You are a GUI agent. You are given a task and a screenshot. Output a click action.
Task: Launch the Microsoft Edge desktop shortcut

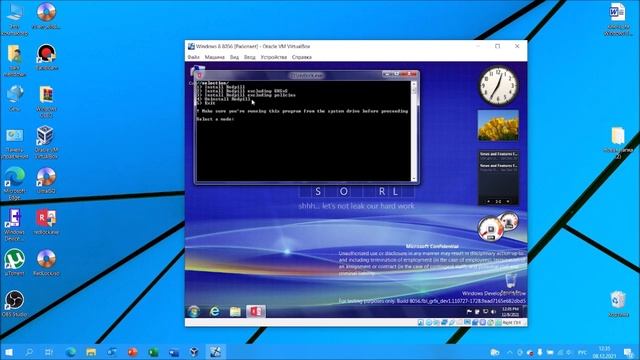click(14, 183)
